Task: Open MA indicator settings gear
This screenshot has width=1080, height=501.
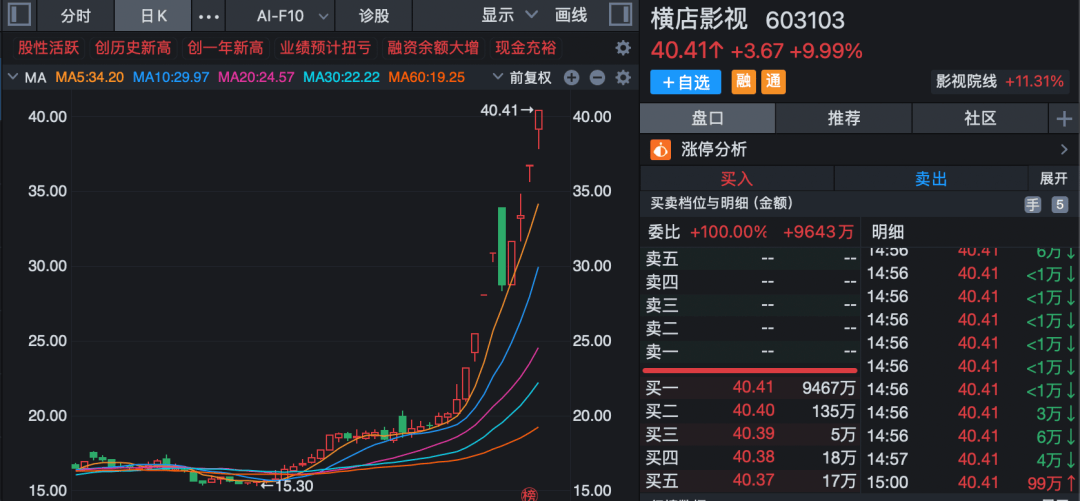Action: 623,78
